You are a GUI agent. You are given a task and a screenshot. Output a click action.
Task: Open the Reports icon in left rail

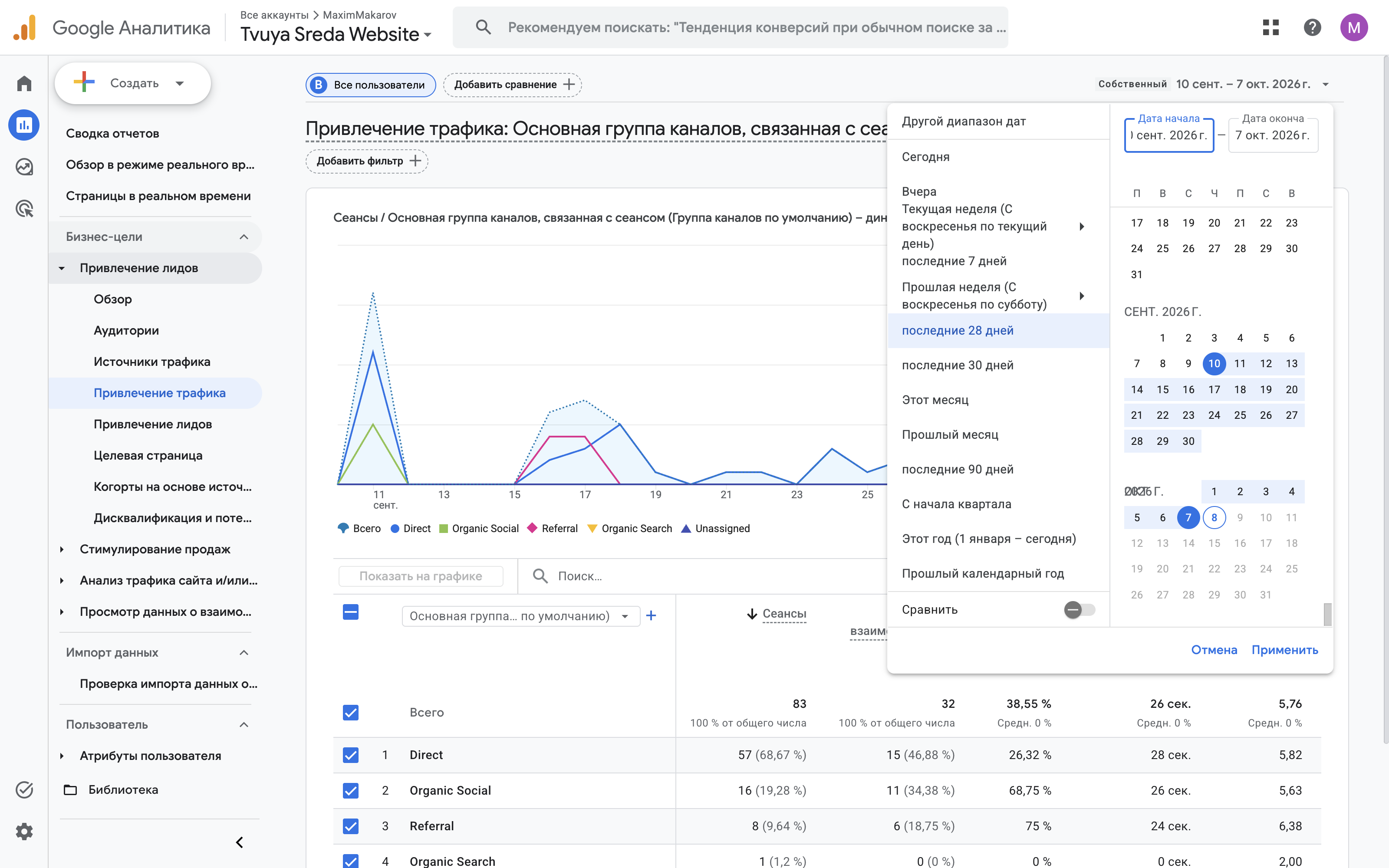point(24,125)
